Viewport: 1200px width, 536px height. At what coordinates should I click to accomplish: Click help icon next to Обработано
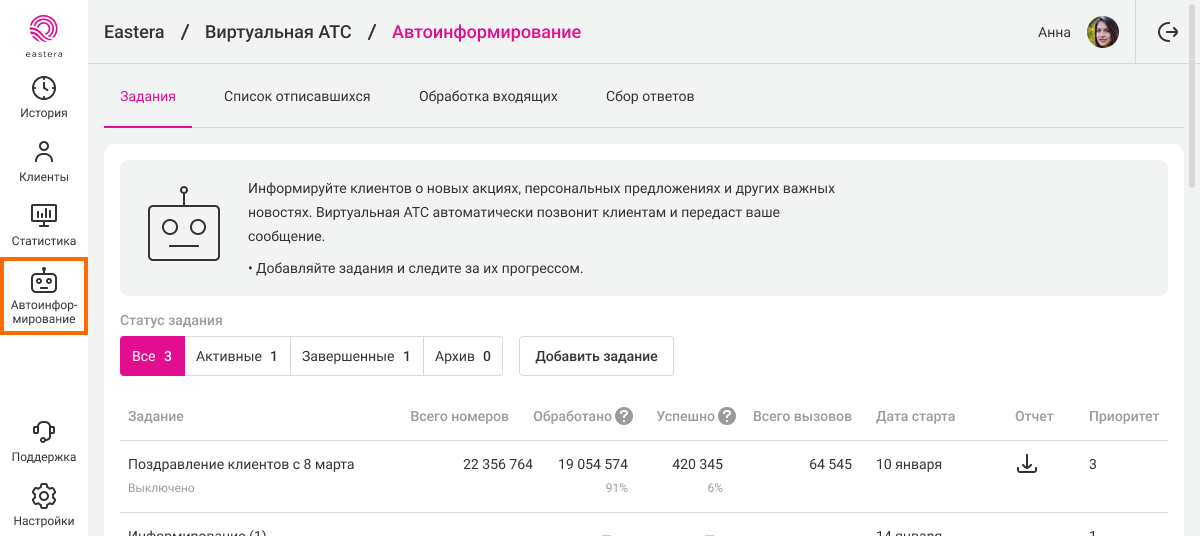[x=624, y=416]
